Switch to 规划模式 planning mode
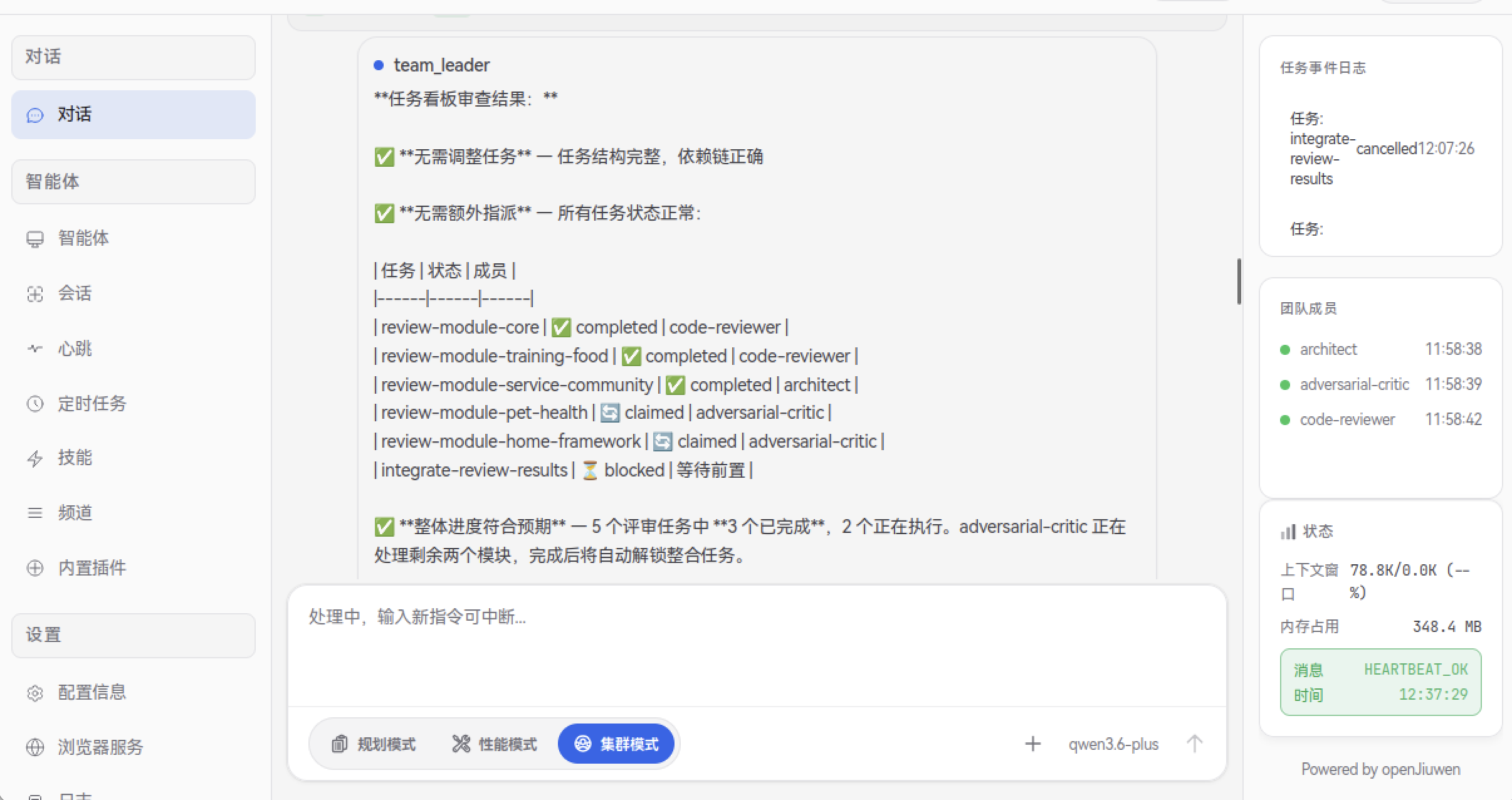 [x=374, y=744]
